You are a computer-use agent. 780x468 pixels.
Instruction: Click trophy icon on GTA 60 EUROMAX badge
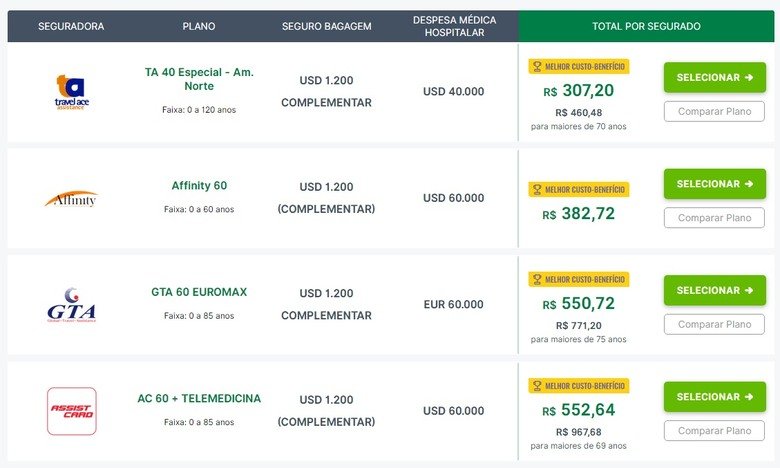(537, 280)
